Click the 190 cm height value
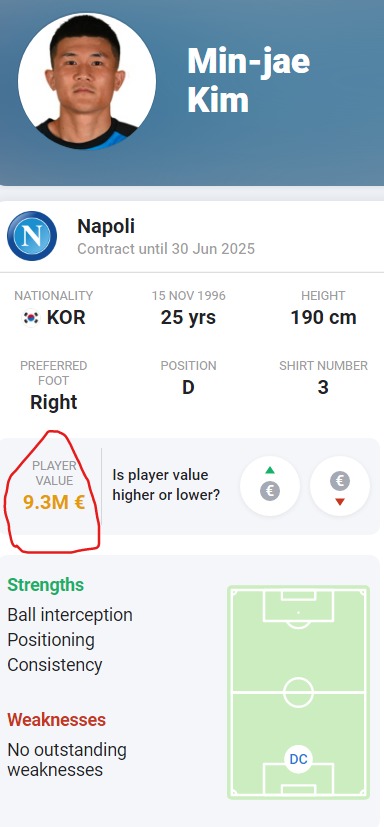This screenshot has height=827, width=384. [323, 318]
